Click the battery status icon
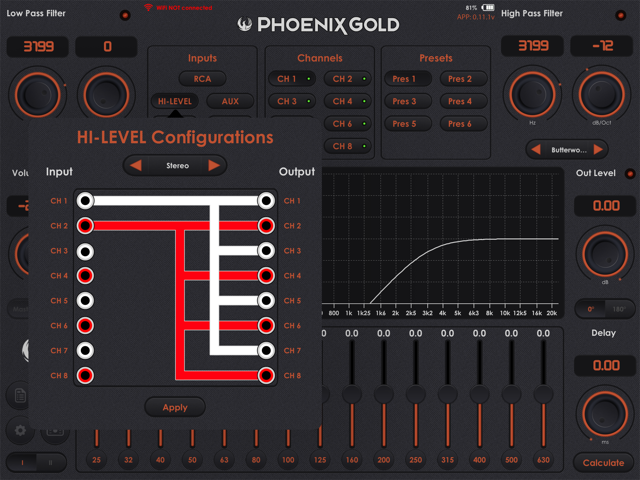The width and height of the screenshot is (640, 480). click(488, 7)
